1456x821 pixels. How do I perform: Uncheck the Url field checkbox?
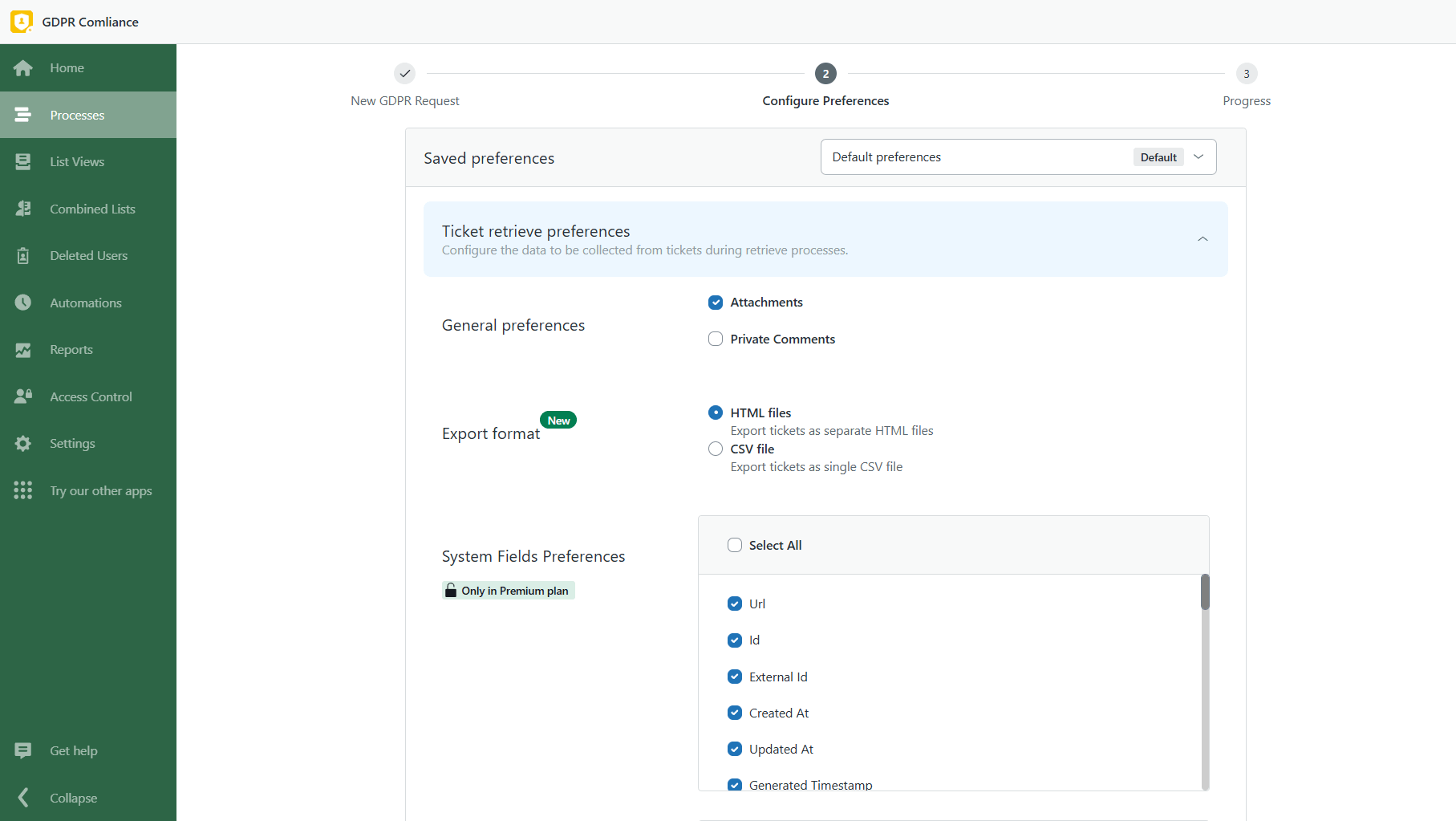[735, 604]
